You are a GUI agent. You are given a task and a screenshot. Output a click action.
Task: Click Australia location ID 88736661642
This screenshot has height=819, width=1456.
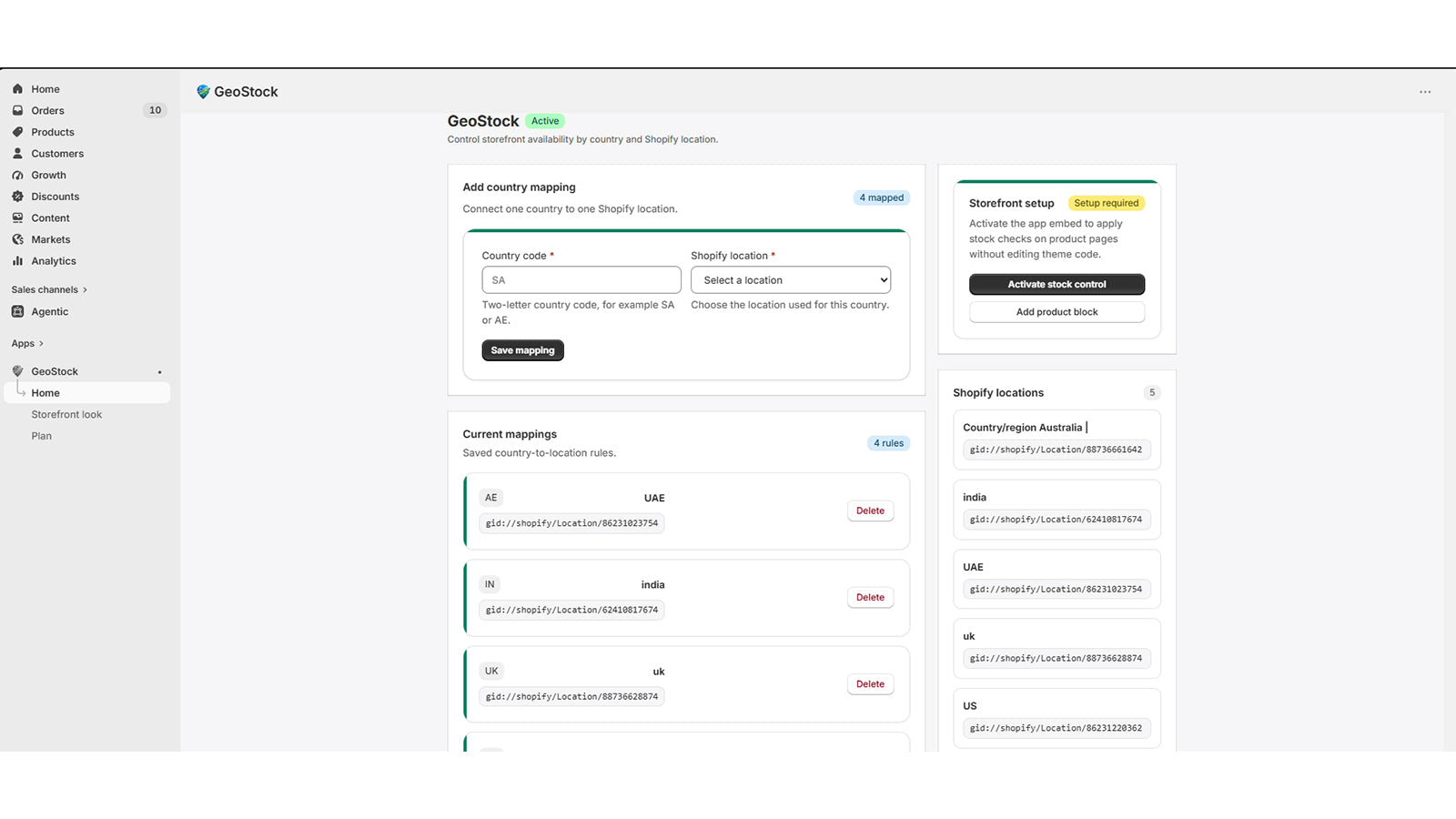point(1056,450)
